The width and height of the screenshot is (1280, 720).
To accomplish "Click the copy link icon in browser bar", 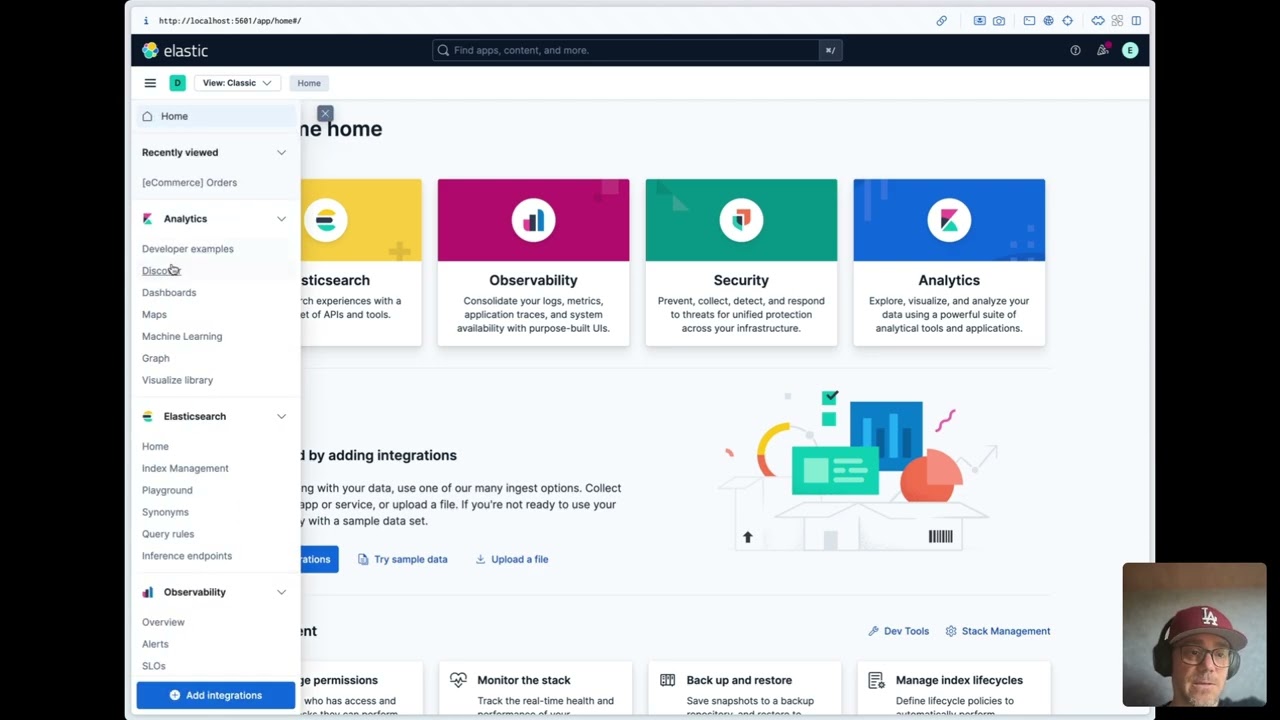I will coord(941,20).
